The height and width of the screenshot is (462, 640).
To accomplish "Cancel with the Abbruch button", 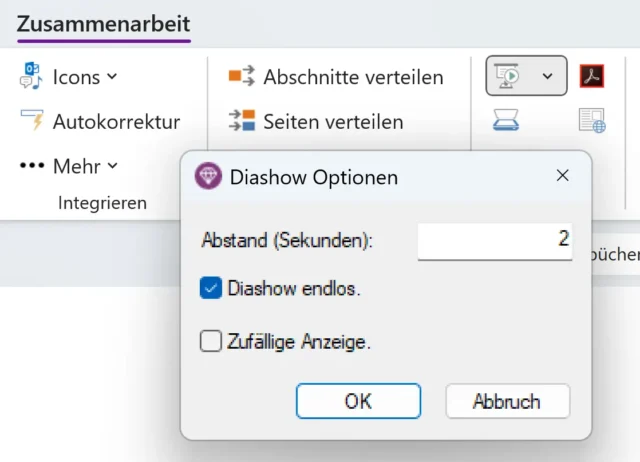I will pos(507,401).
